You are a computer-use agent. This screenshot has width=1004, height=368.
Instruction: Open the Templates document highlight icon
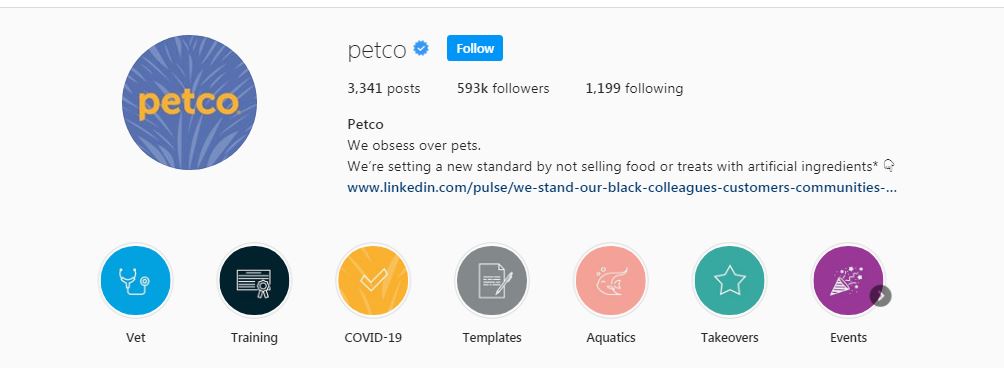[x=492, y=281]
